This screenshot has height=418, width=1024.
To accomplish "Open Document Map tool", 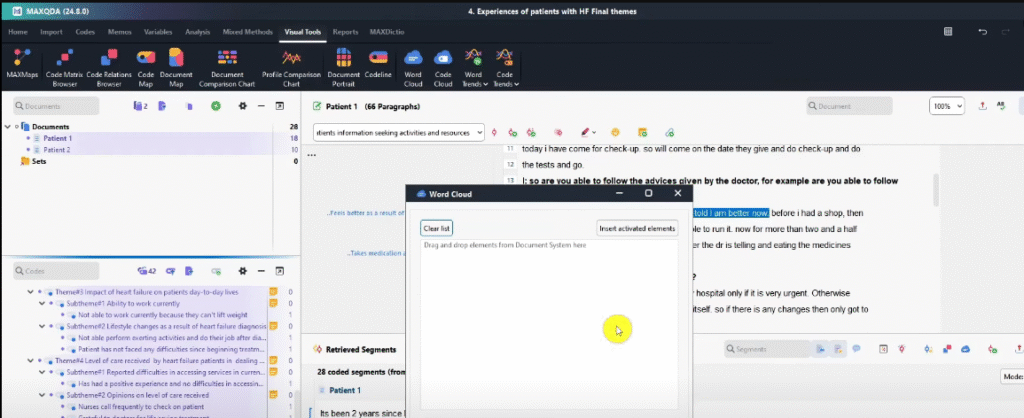I will (x=176, y=67).
